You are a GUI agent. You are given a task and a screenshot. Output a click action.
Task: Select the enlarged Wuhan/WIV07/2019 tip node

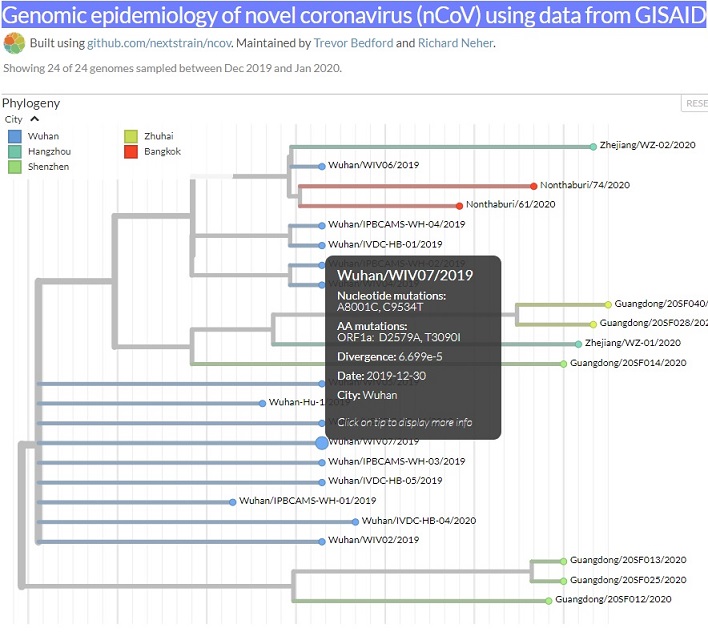[x=322, y=442]
